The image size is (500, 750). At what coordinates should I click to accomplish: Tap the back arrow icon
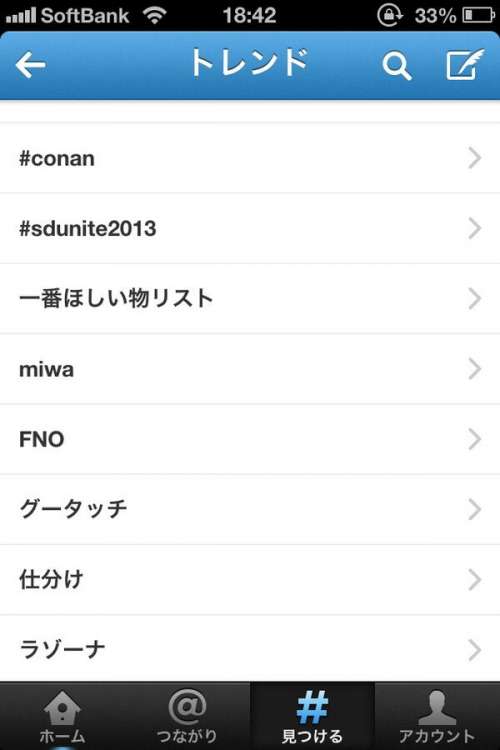tap(31, 65)
